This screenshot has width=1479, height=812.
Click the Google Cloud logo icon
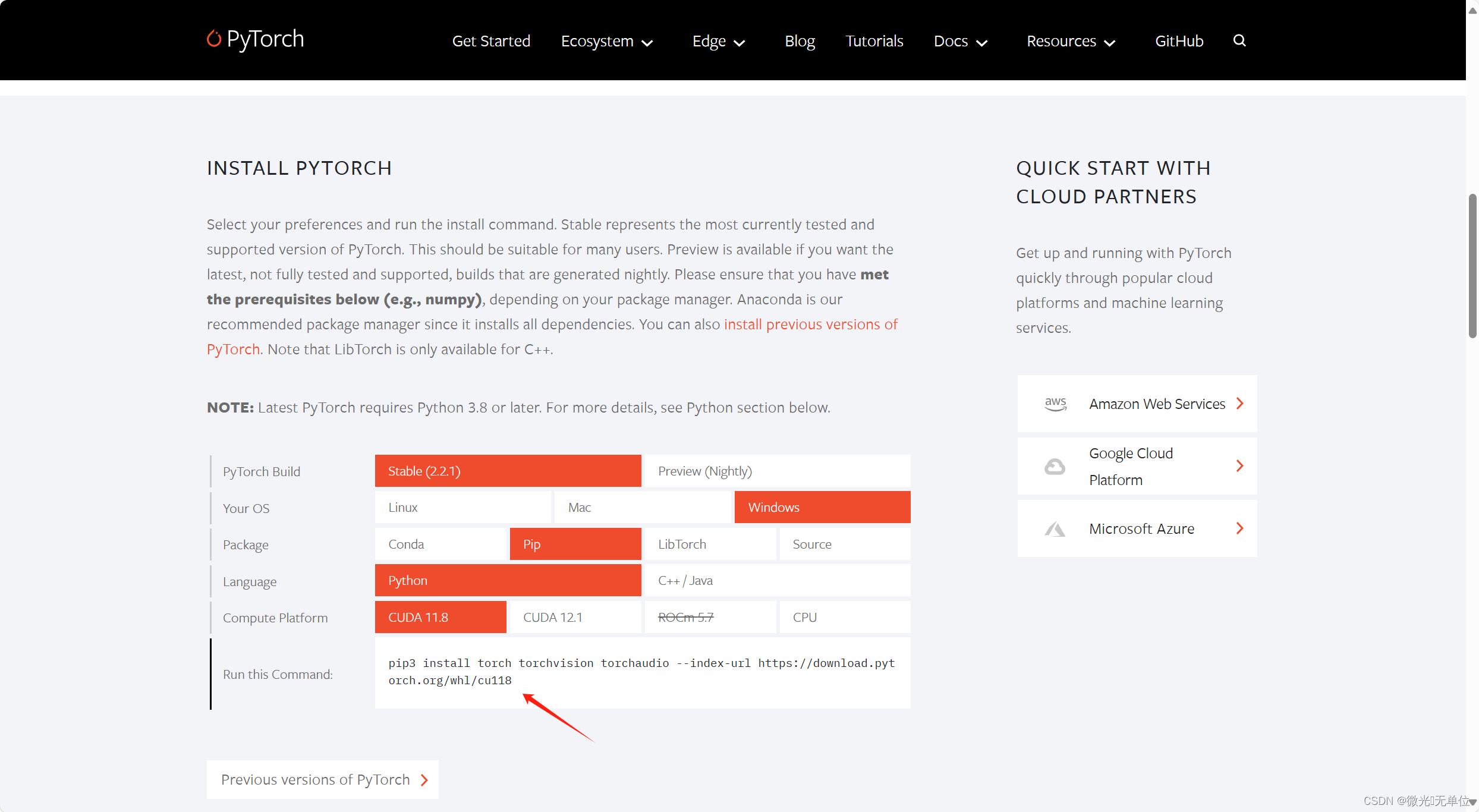(1055, 467)
